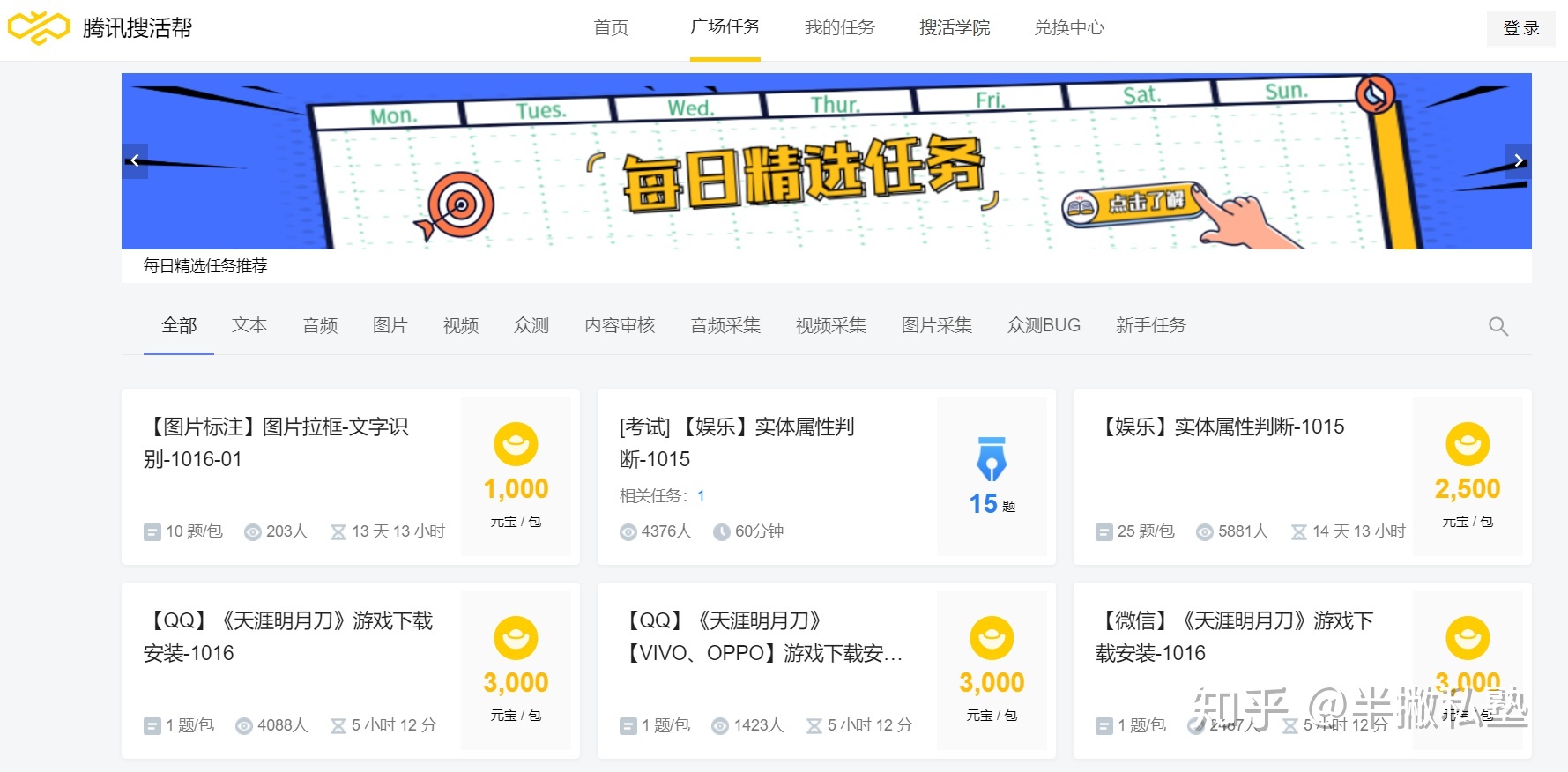Click hourglass icon beside 14 天 13 小时
The width and height of the screenshot is (1568, 772).
tap(1298, 532)
